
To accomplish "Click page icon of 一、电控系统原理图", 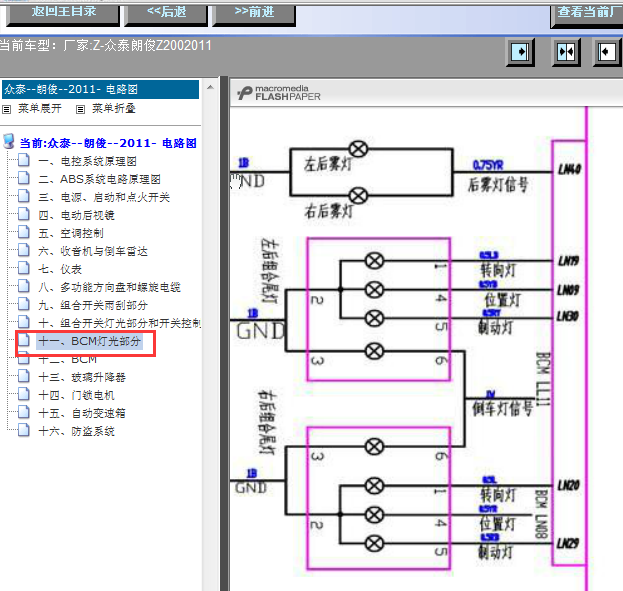I will [23, 160].
